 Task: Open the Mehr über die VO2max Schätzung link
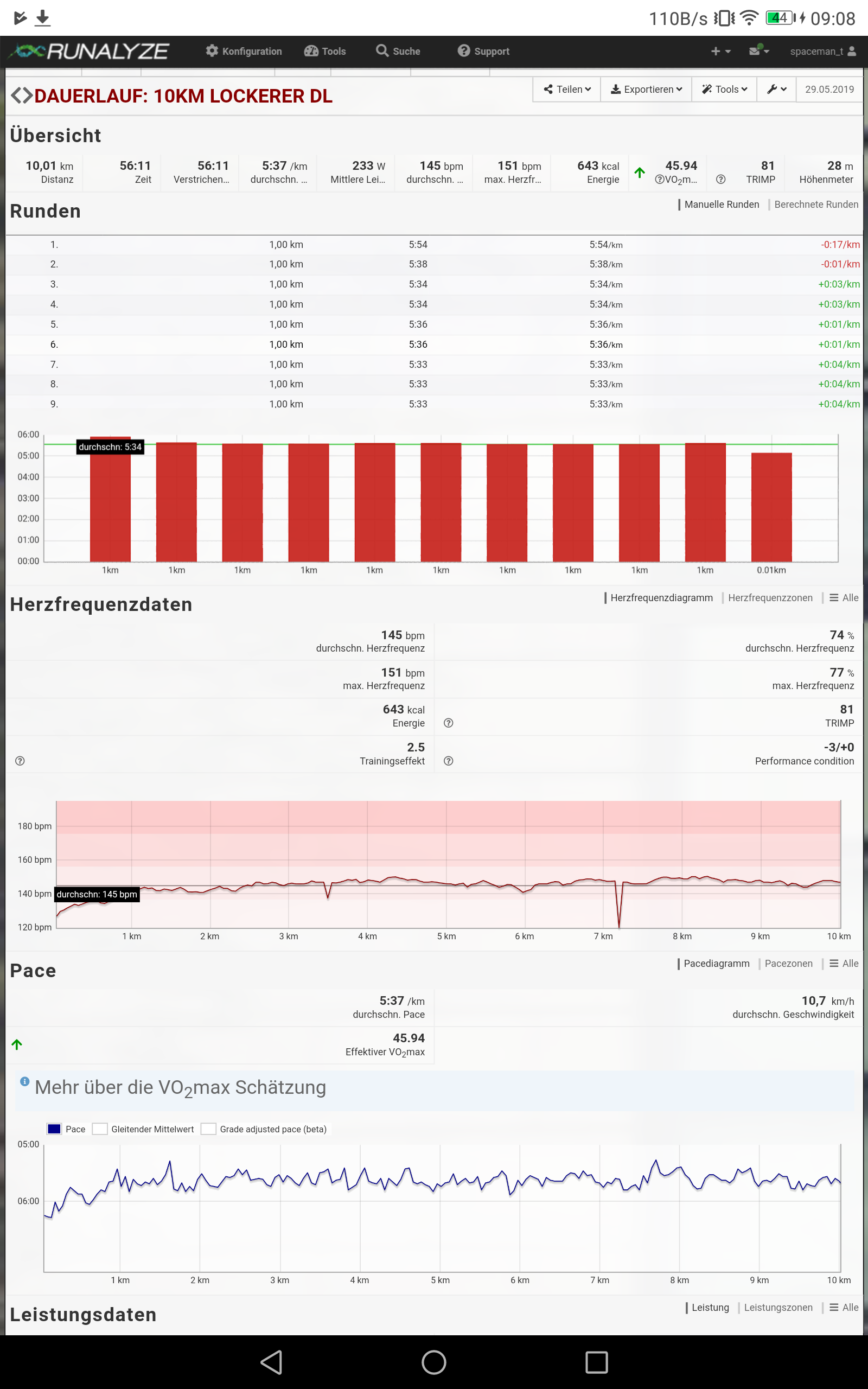(x=180, y=1088)
